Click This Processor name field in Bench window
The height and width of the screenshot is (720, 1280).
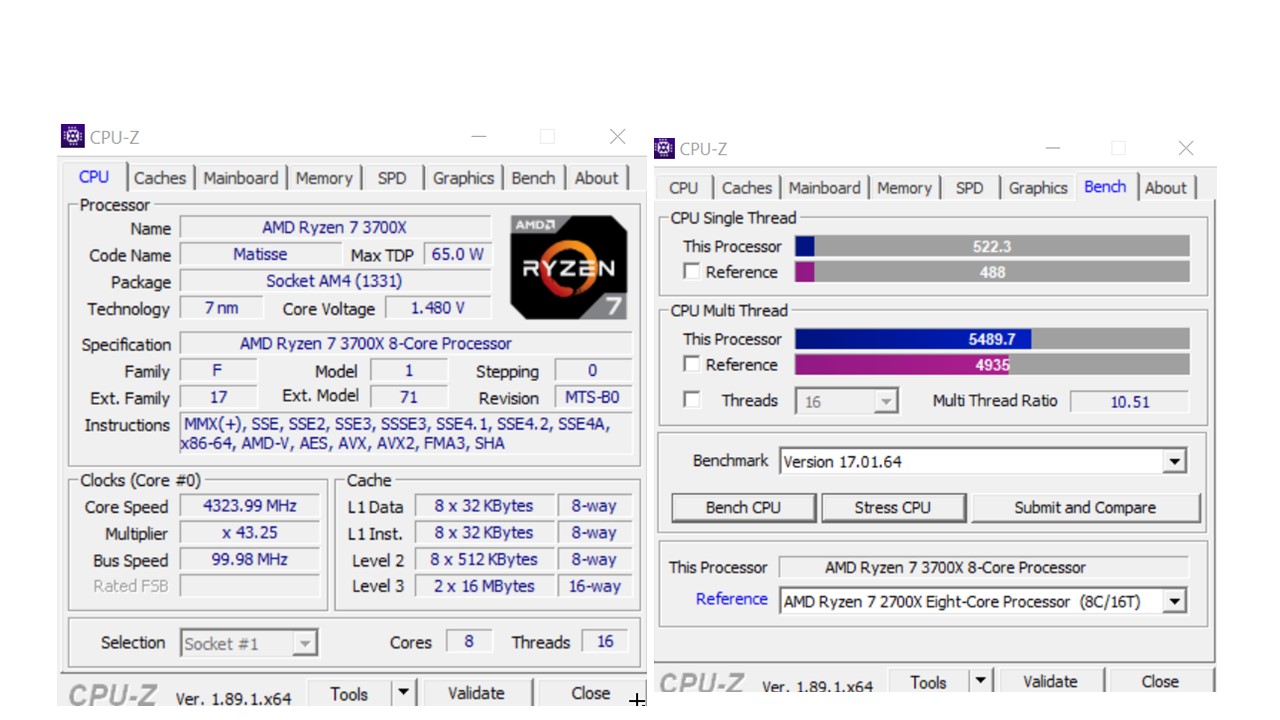983,568
